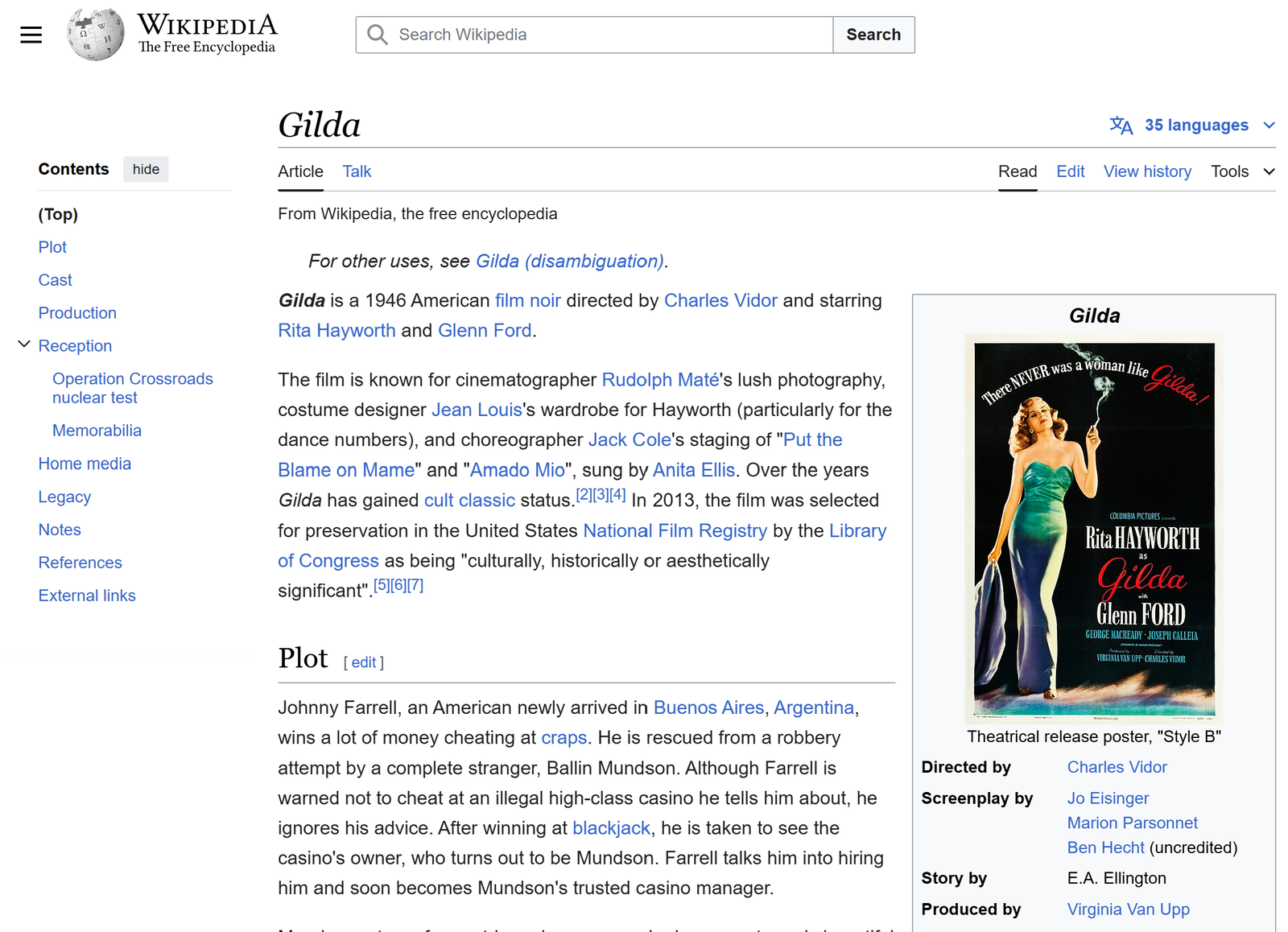Go to Gilda (disambiguation) page

pos(569,262)
